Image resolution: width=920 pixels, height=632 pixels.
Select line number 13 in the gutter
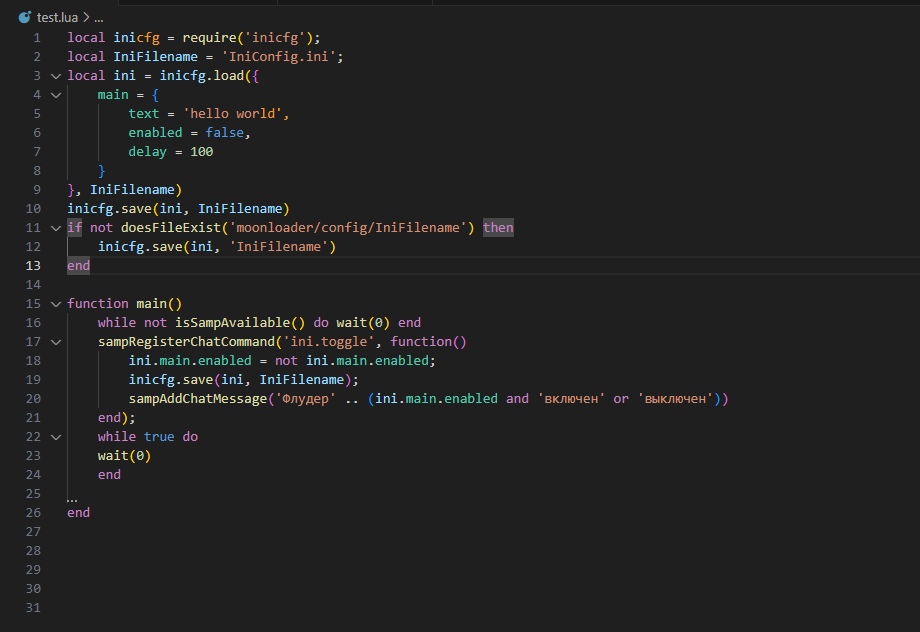[33, 266]
